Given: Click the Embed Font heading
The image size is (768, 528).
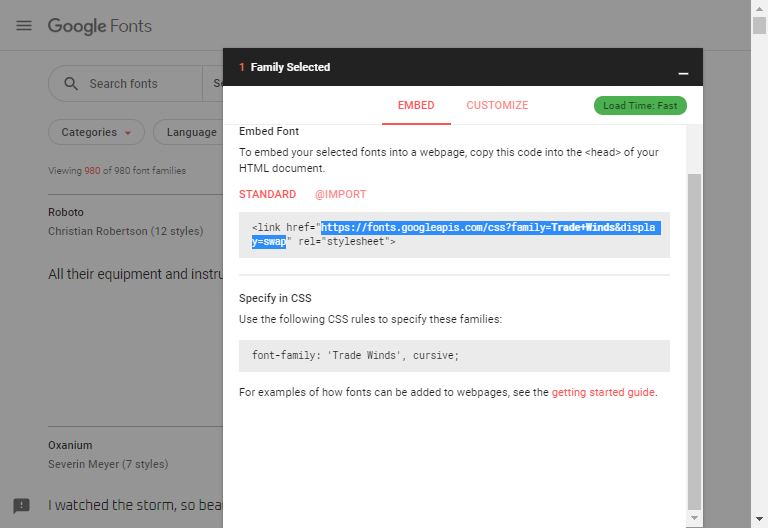Looking at the screenshot, I should (x=269, y=131).
